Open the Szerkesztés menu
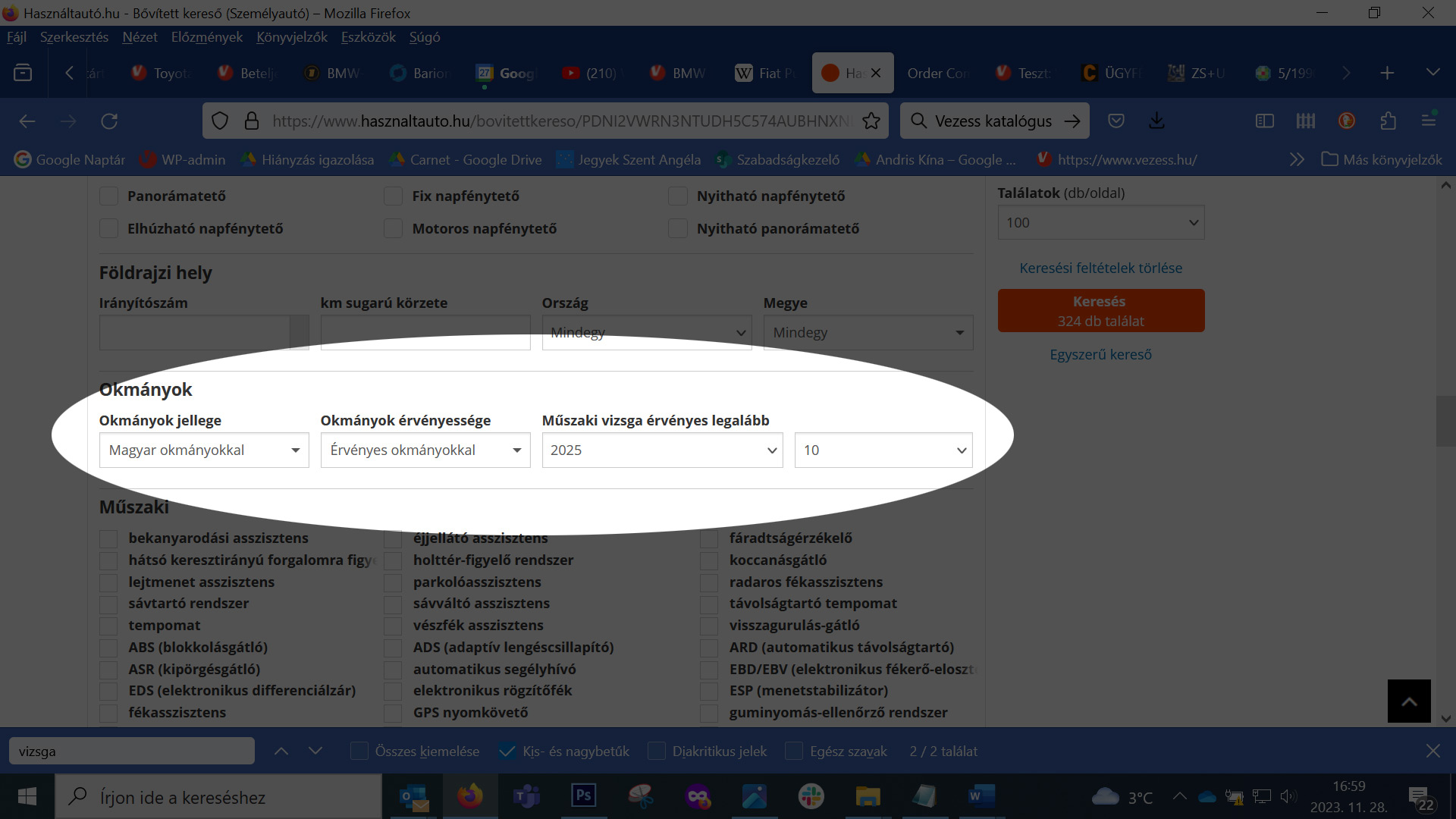1456x819 pixels. [x=74, y=37]
